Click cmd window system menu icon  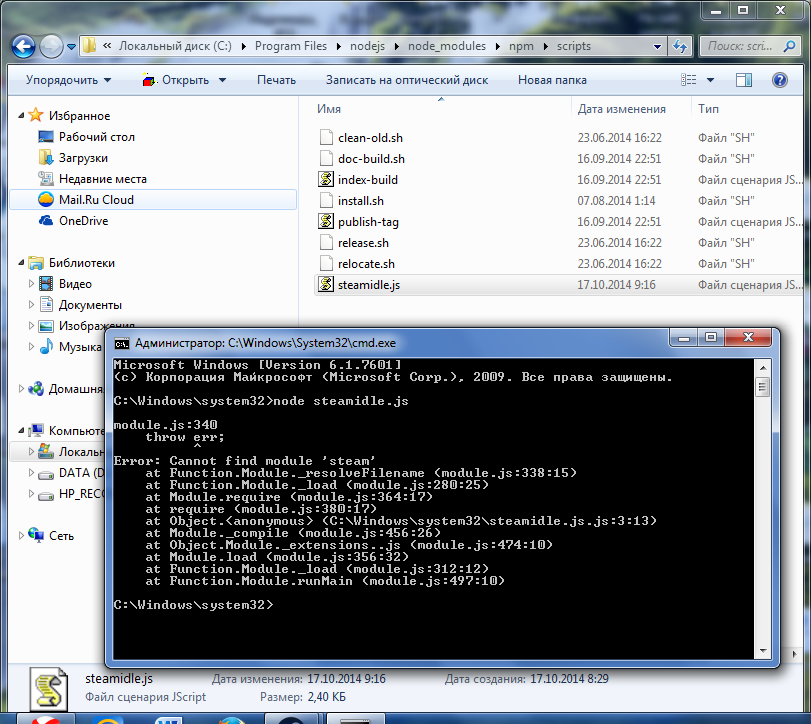[122, 341]
